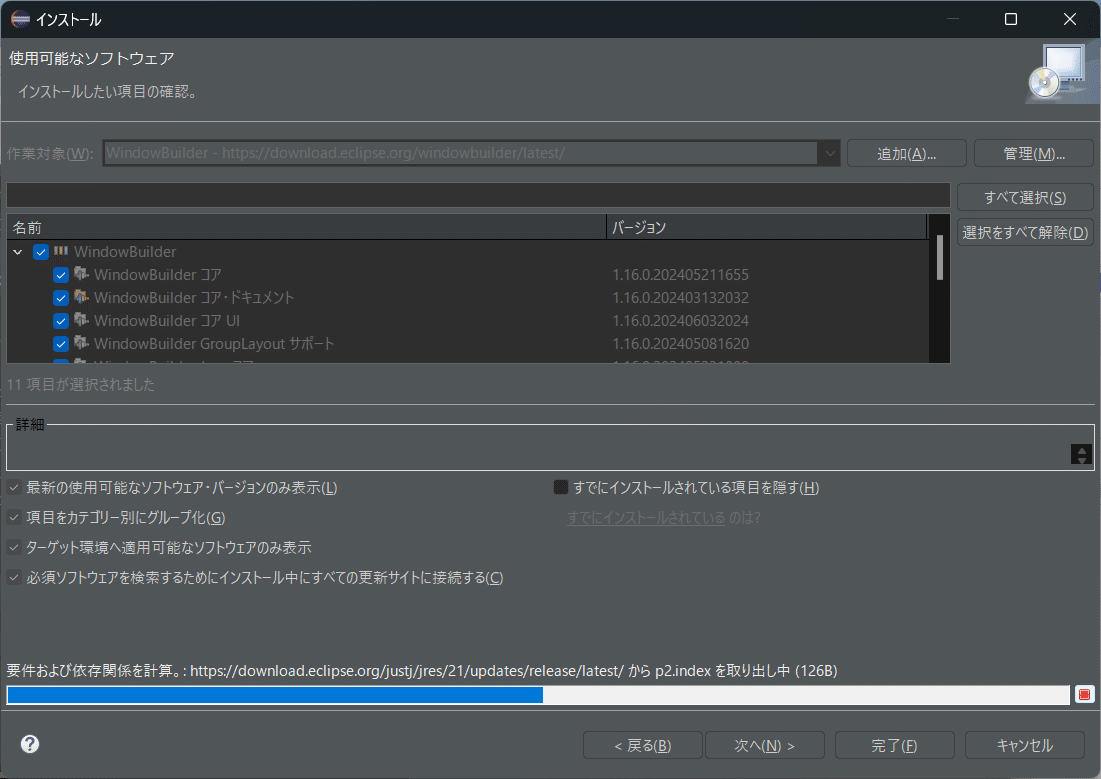Click version 1.16.0.202403132032 cell

(x=680, y=298)
